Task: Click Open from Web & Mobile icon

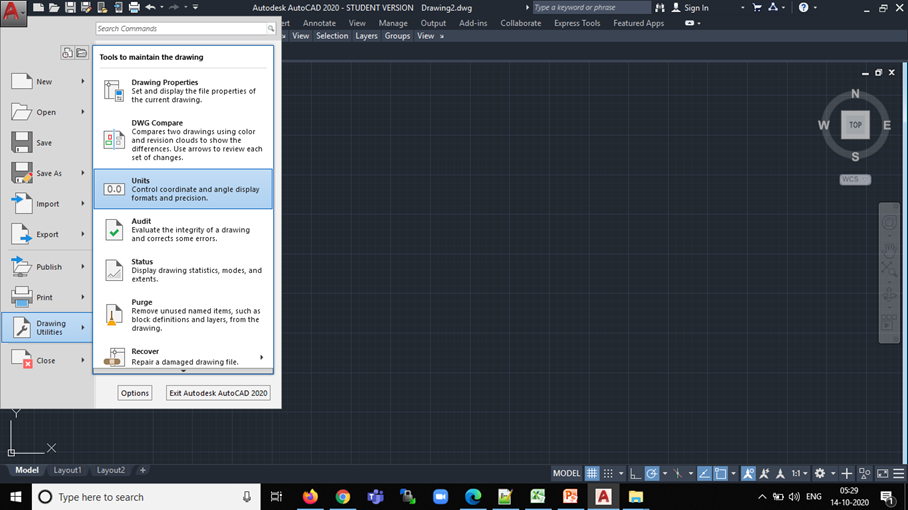Action: point(102,8)
